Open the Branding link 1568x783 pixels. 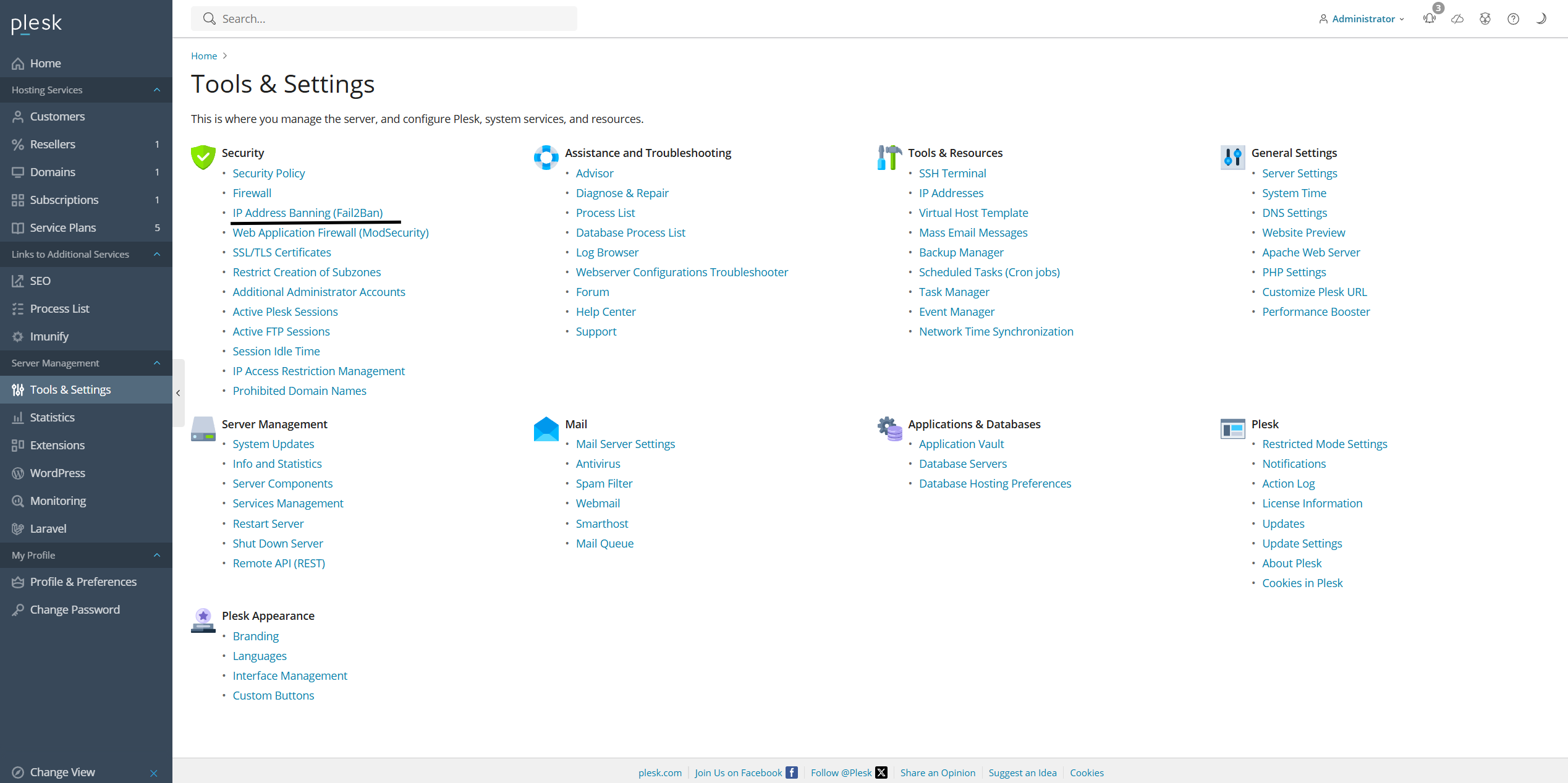256,636
